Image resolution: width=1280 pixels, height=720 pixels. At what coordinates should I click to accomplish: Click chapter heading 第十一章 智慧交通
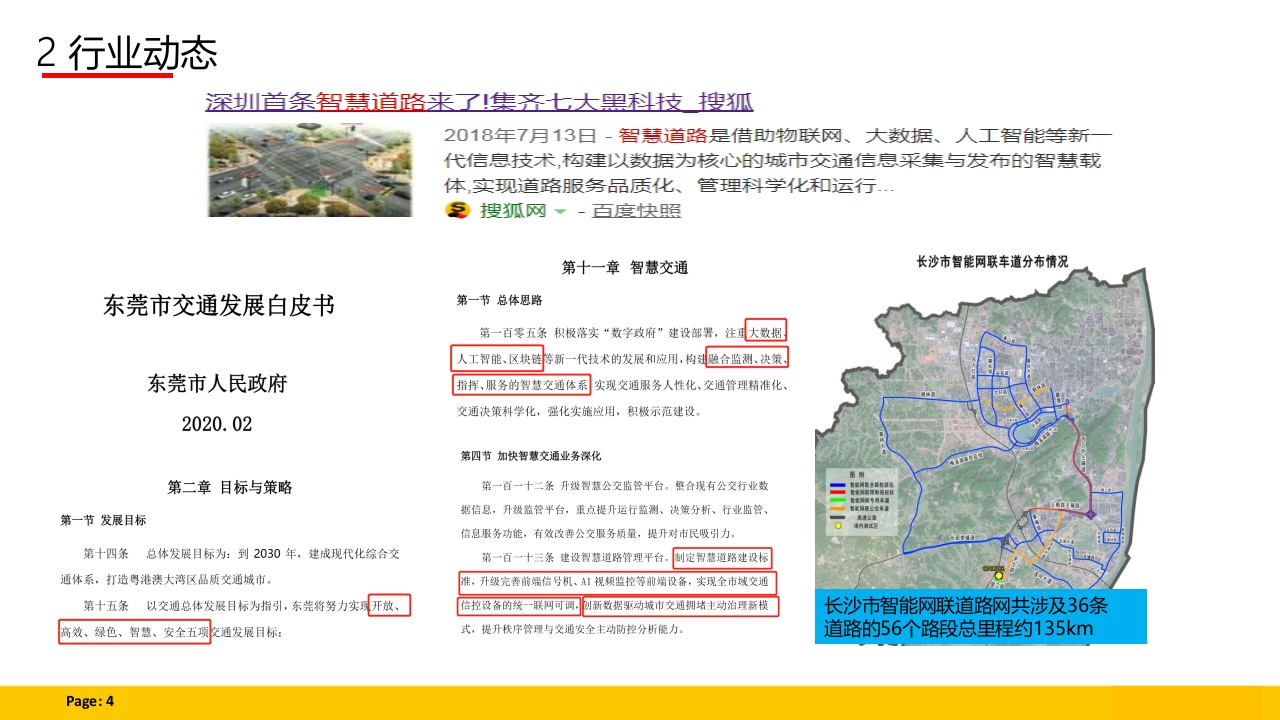click(625, 268)
